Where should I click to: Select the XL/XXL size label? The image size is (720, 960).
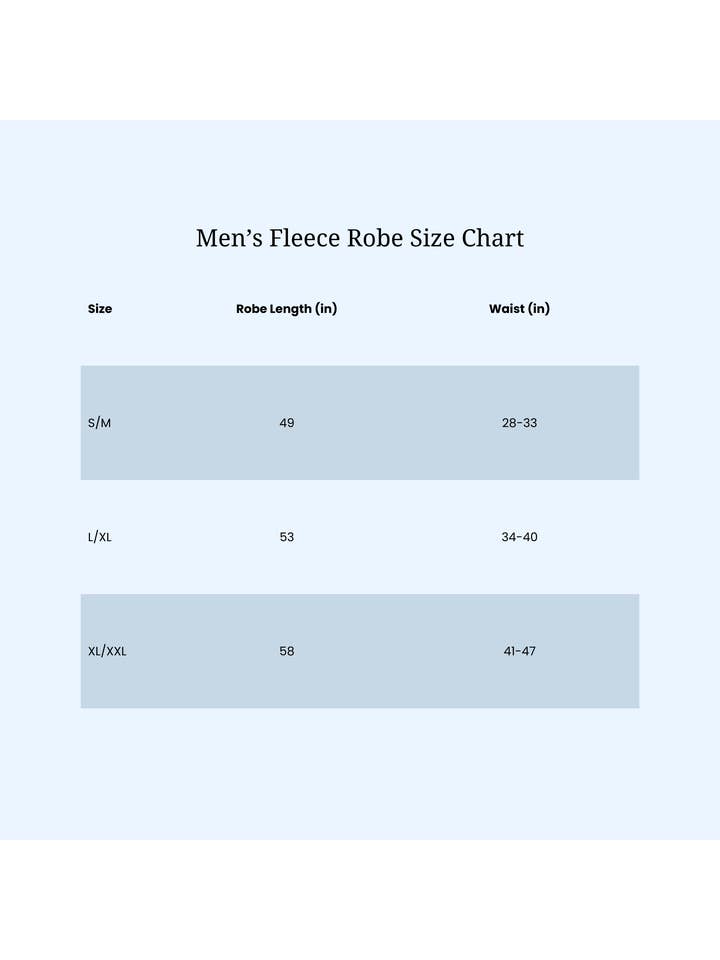107,651
